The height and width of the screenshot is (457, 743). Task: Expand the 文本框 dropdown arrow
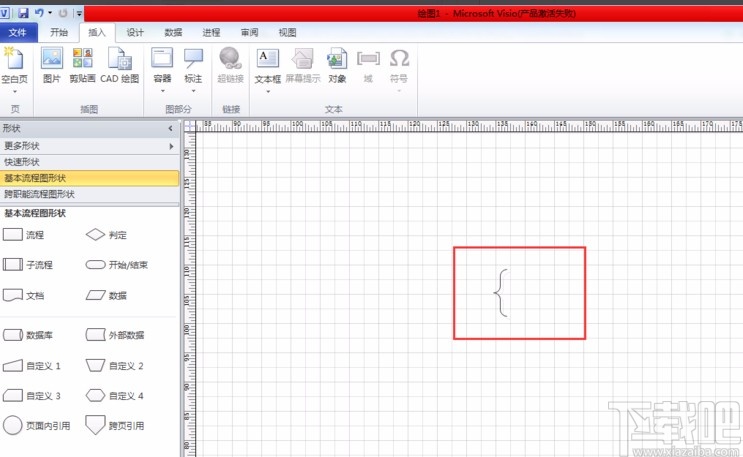tap(268, 91)
